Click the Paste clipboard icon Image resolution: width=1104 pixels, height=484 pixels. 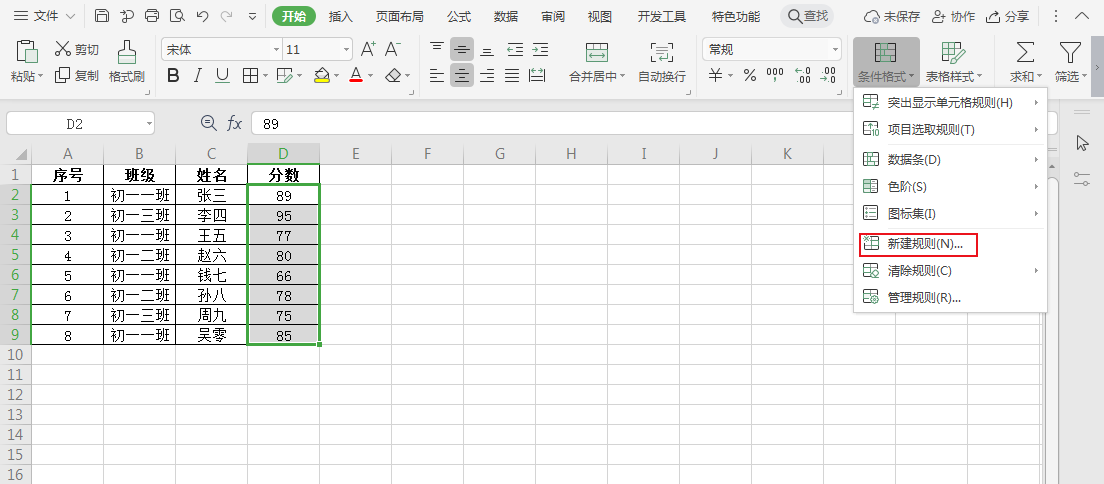pos(27,52)
